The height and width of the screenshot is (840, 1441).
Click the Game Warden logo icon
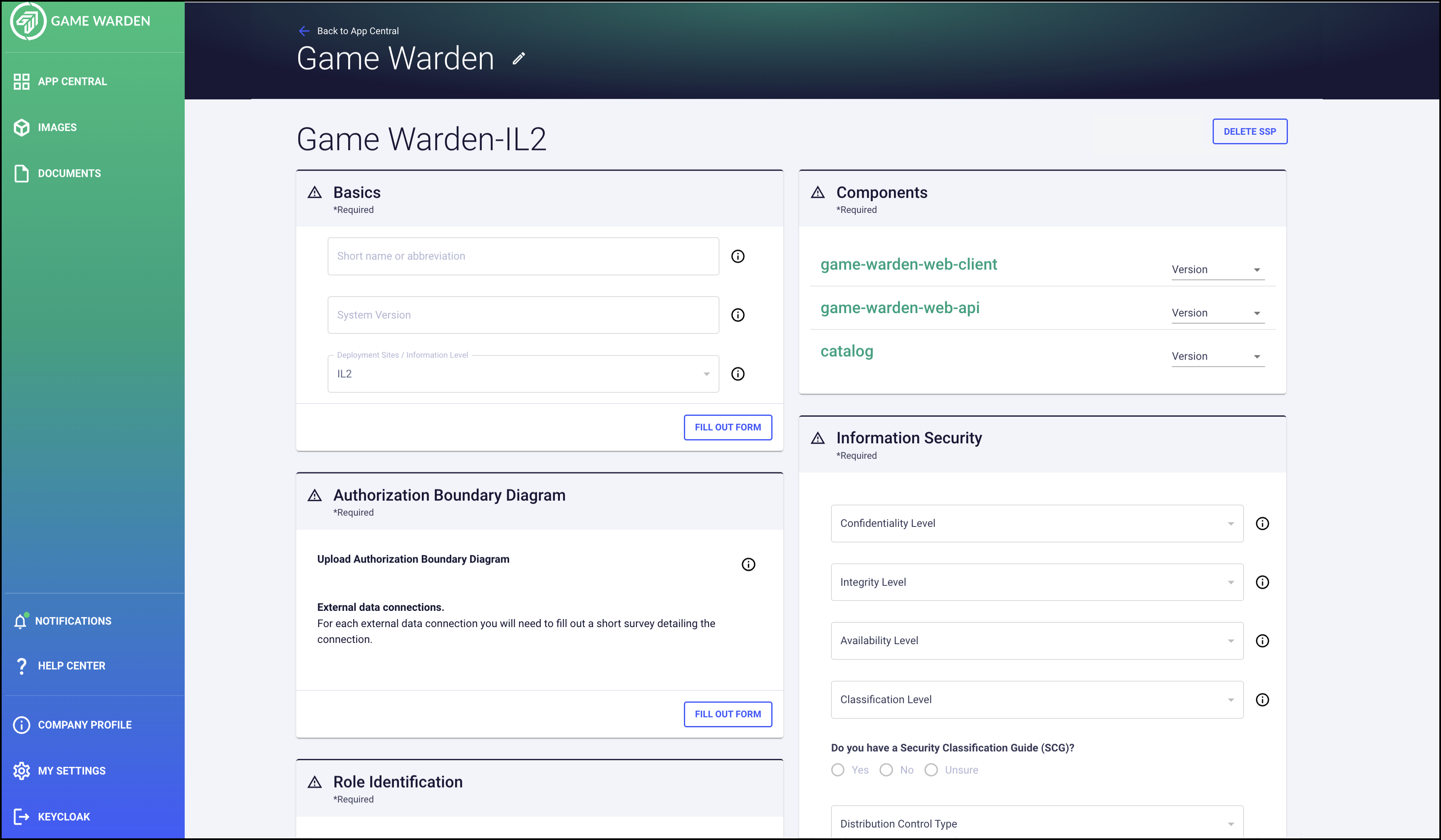27,21
